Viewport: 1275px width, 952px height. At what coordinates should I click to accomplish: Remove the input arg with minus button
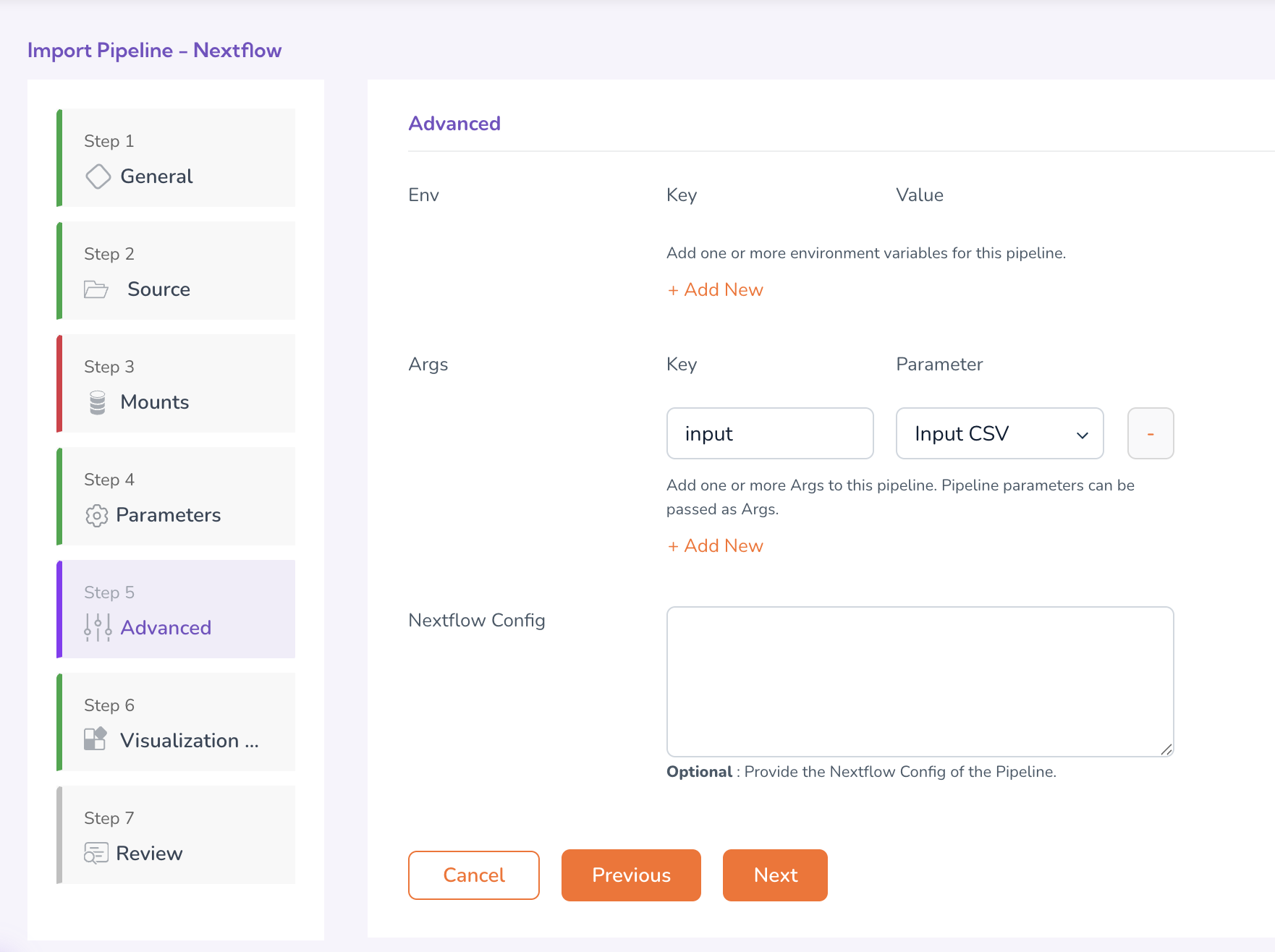click(x=1150, y=433)
